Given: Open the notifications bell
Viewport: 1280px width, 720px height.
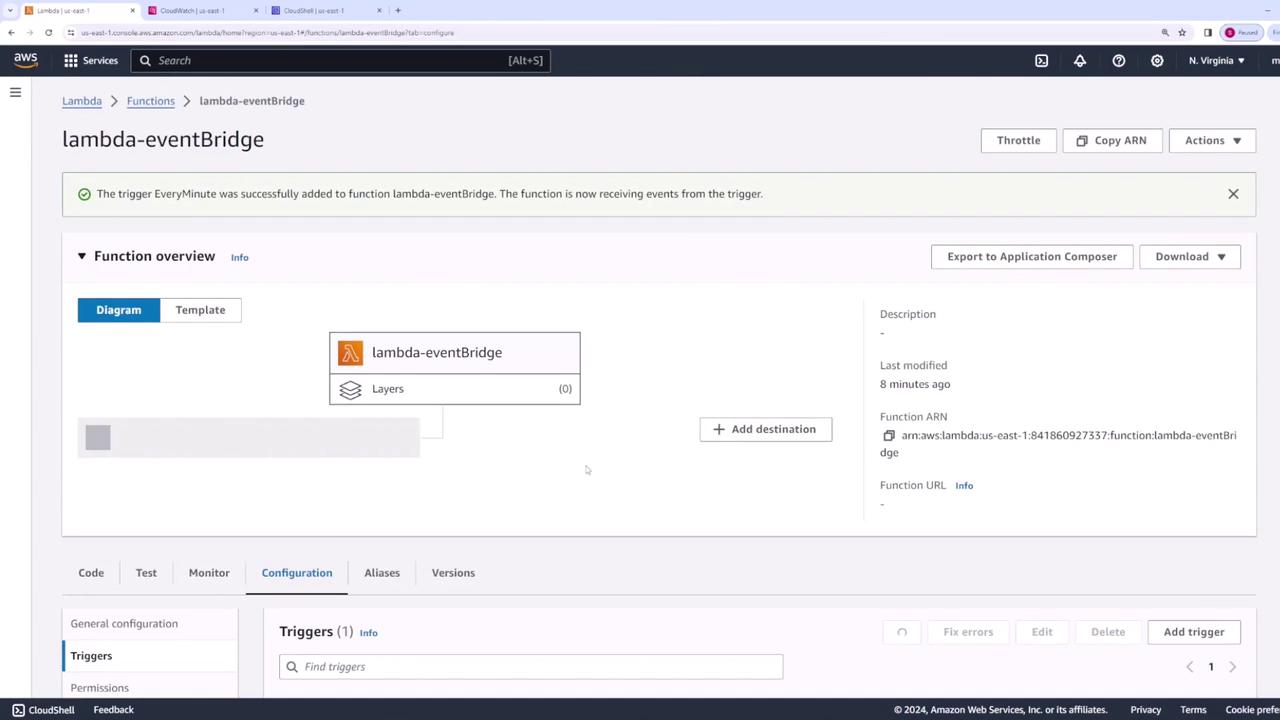Looking at the screenshot, I should (1080, 60).
